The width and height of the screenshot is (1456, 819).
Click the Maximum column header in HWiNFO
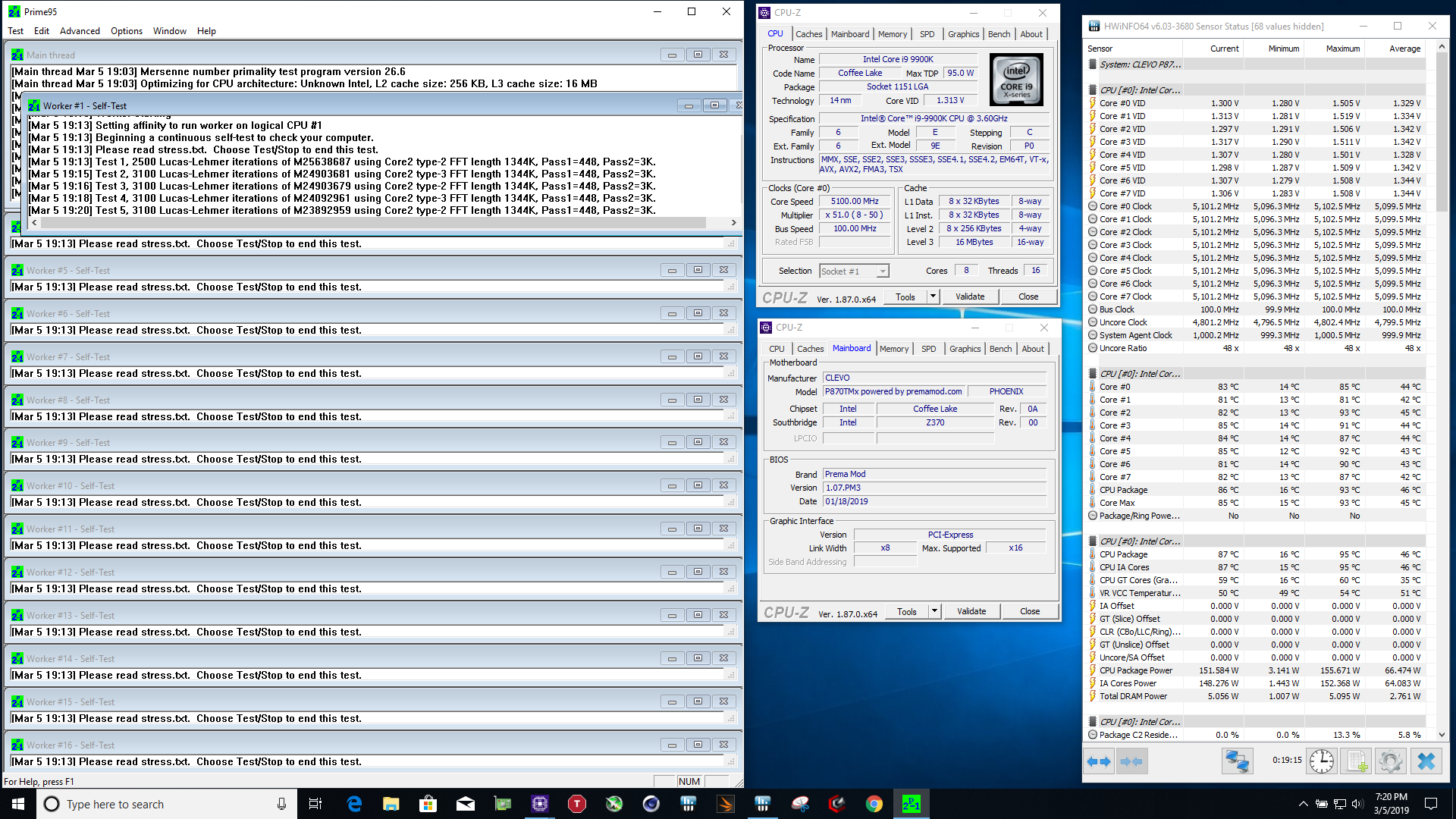point(1342,49)
